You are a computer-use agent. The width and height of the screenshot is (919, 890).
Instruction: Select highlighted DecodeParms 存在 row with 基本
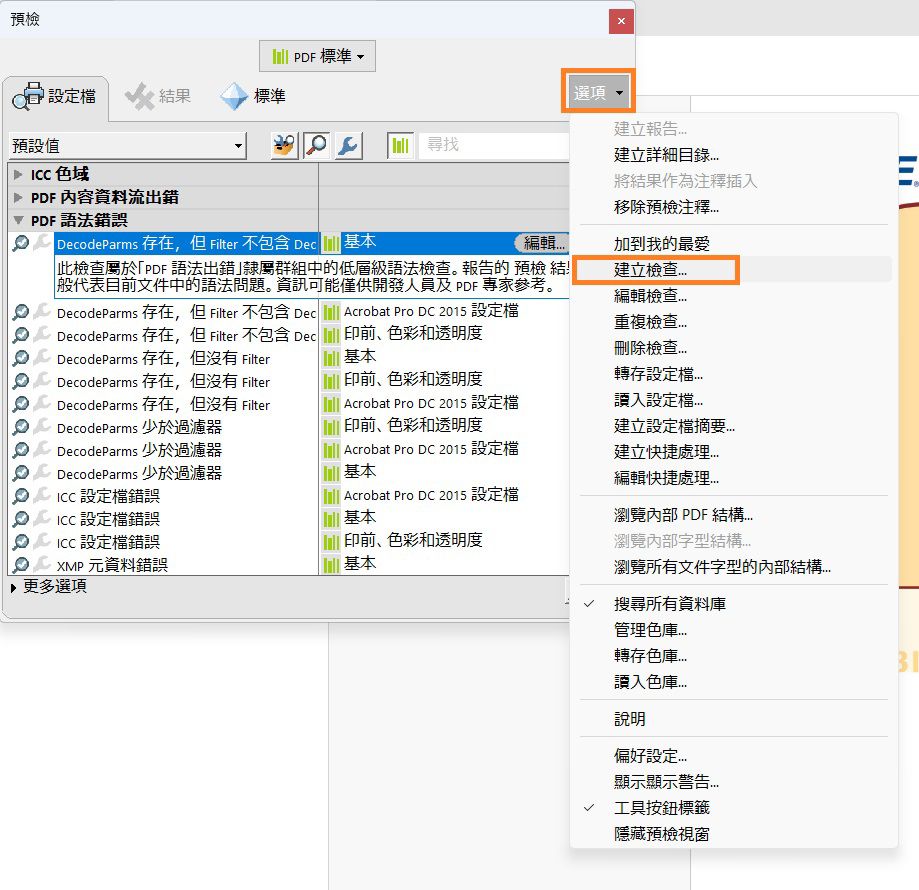click(311, 243)
